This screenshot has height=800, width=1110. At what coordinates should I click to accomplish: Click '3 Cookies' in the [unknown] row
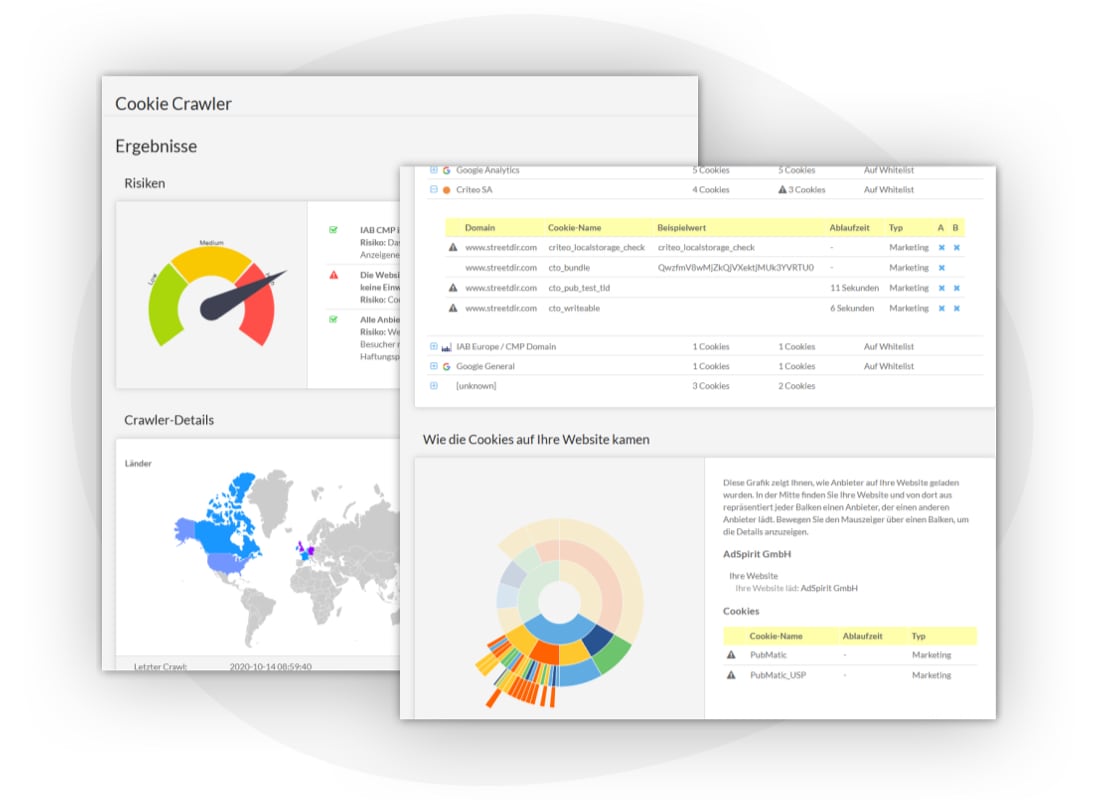click(711, 386)
